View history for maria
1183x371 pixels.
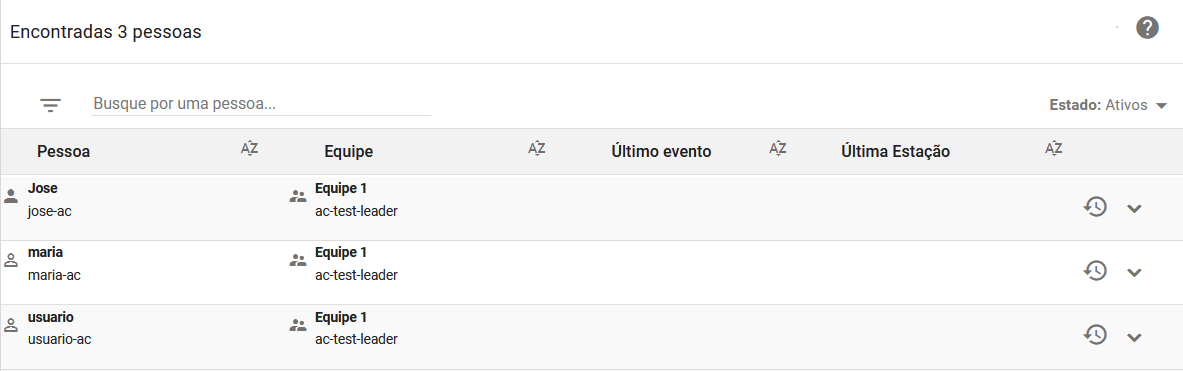1095,271
